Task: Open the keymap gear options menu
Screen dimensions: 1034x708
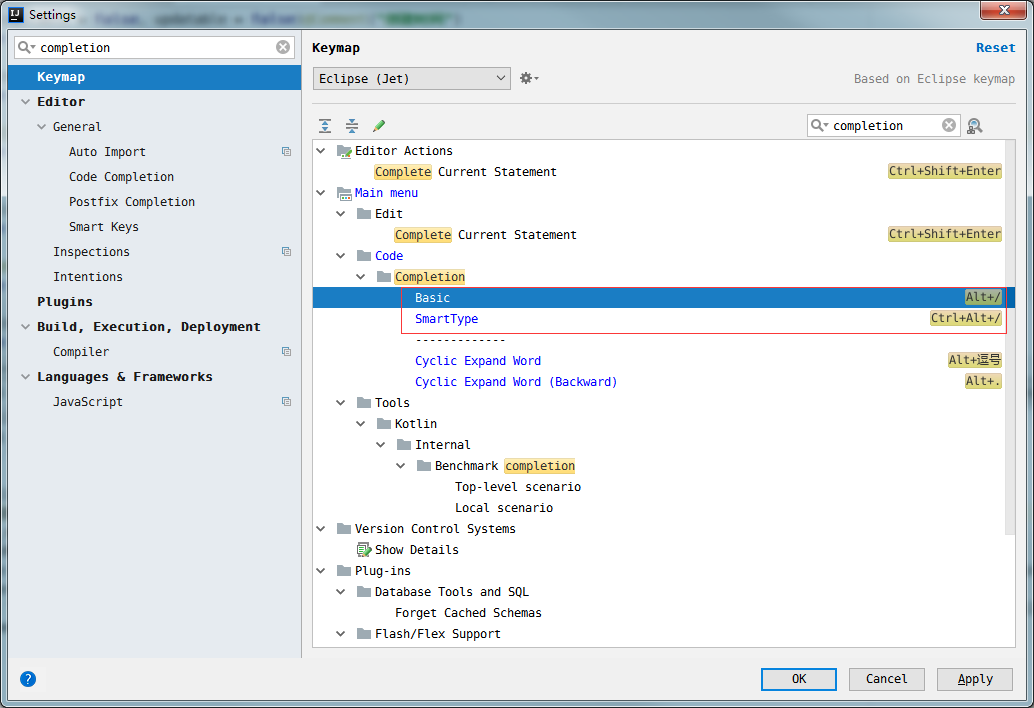Action: [x=529, y=78]
